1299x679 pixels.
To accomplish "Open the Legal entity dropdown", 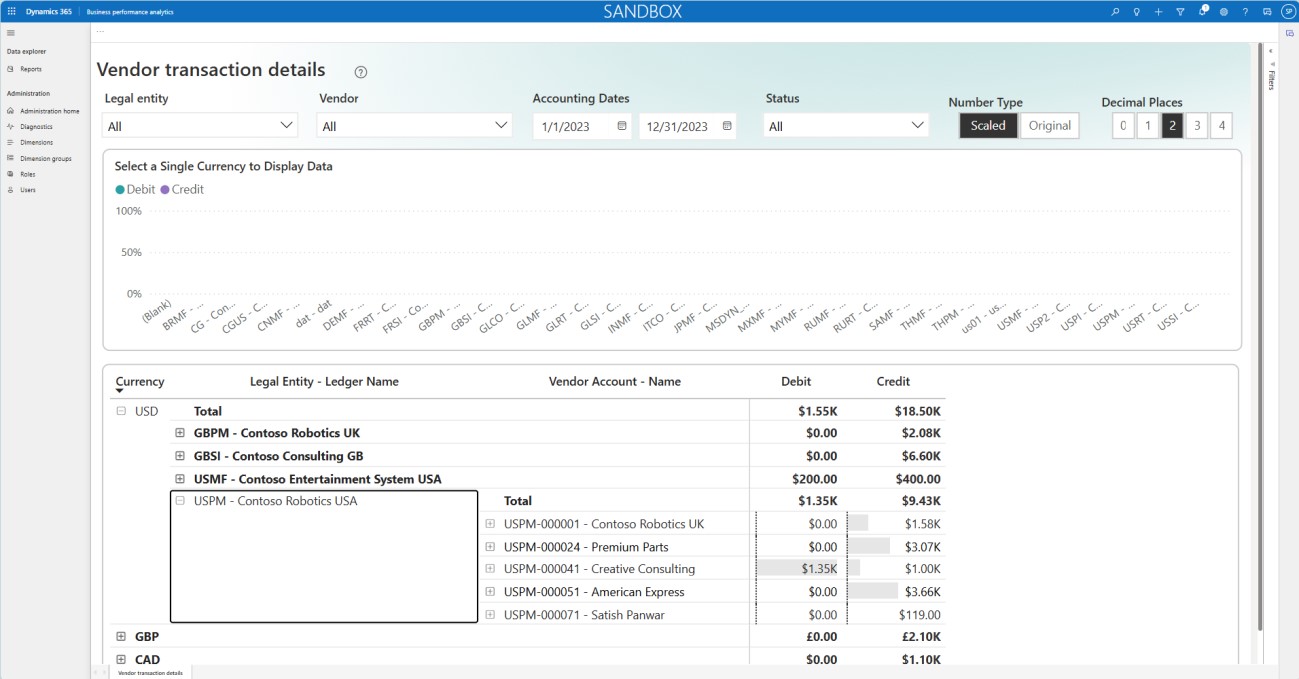I will pyautogui.click(x=200, y=126).
